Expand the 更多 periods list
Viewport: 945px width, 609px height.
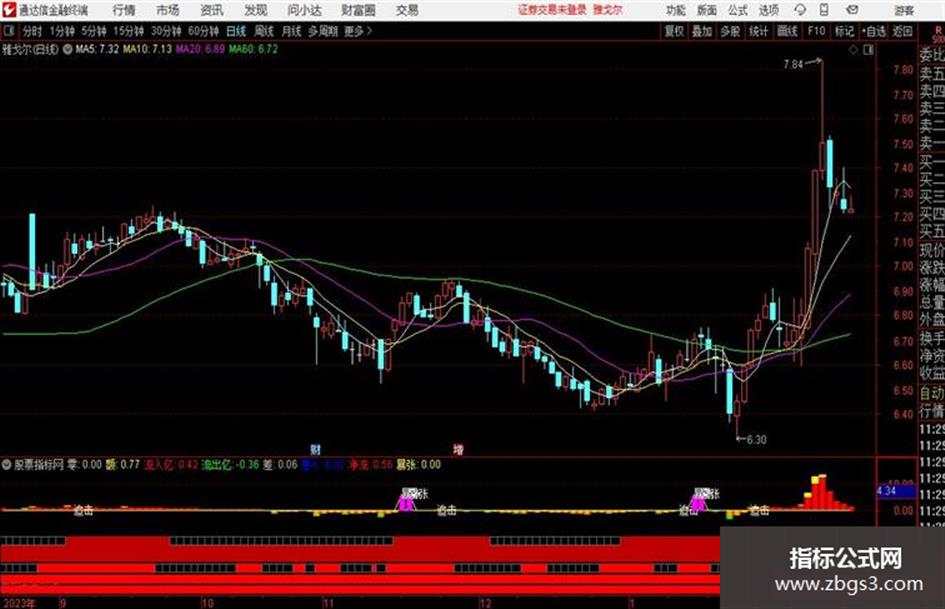(x=358, y=31)
